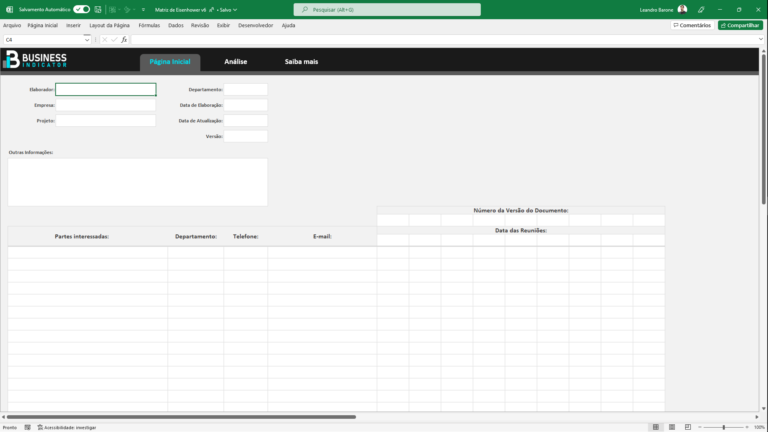Viewport: 768px width, 432px height.
Task: Click the Empresa input field
Action: [x=106, y=104]
